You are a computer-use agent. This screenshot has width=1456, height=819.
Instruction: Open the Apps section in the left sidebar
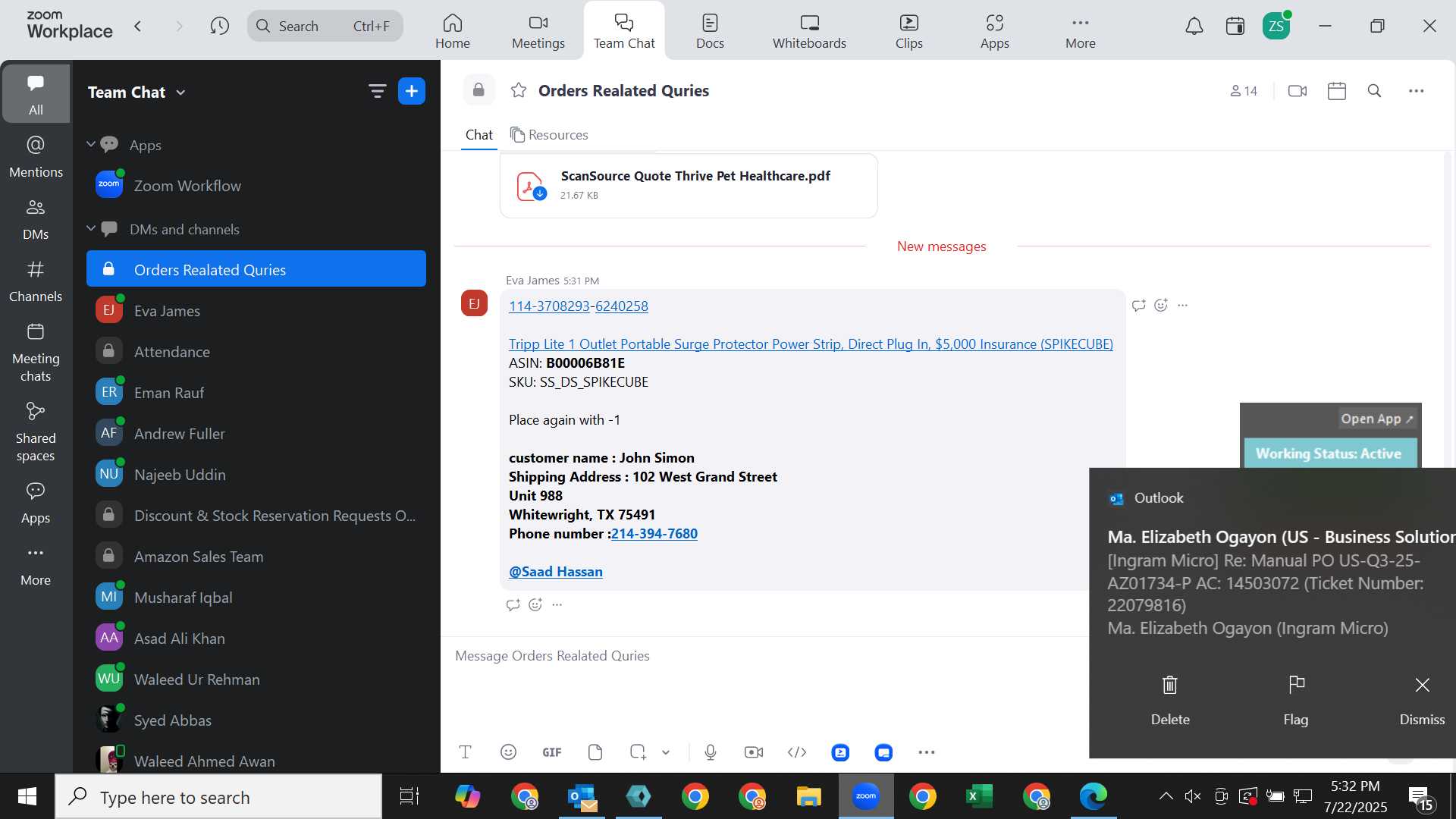point(36,503)
